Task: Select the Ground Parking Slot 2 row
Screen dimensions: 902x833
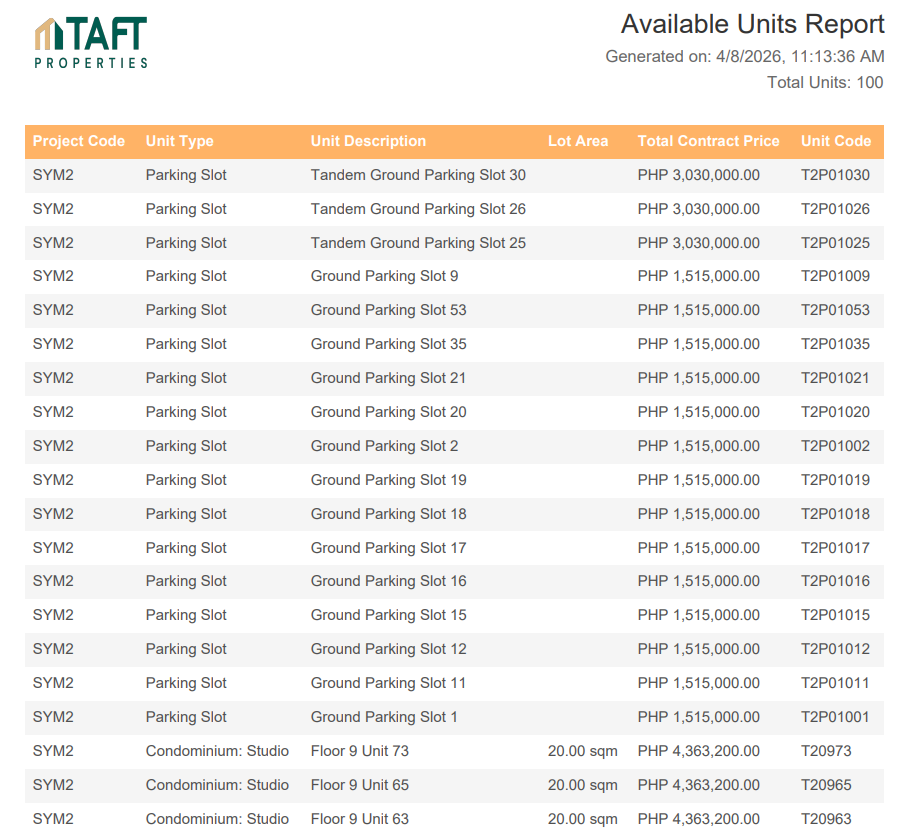Action: pos(384,446)
